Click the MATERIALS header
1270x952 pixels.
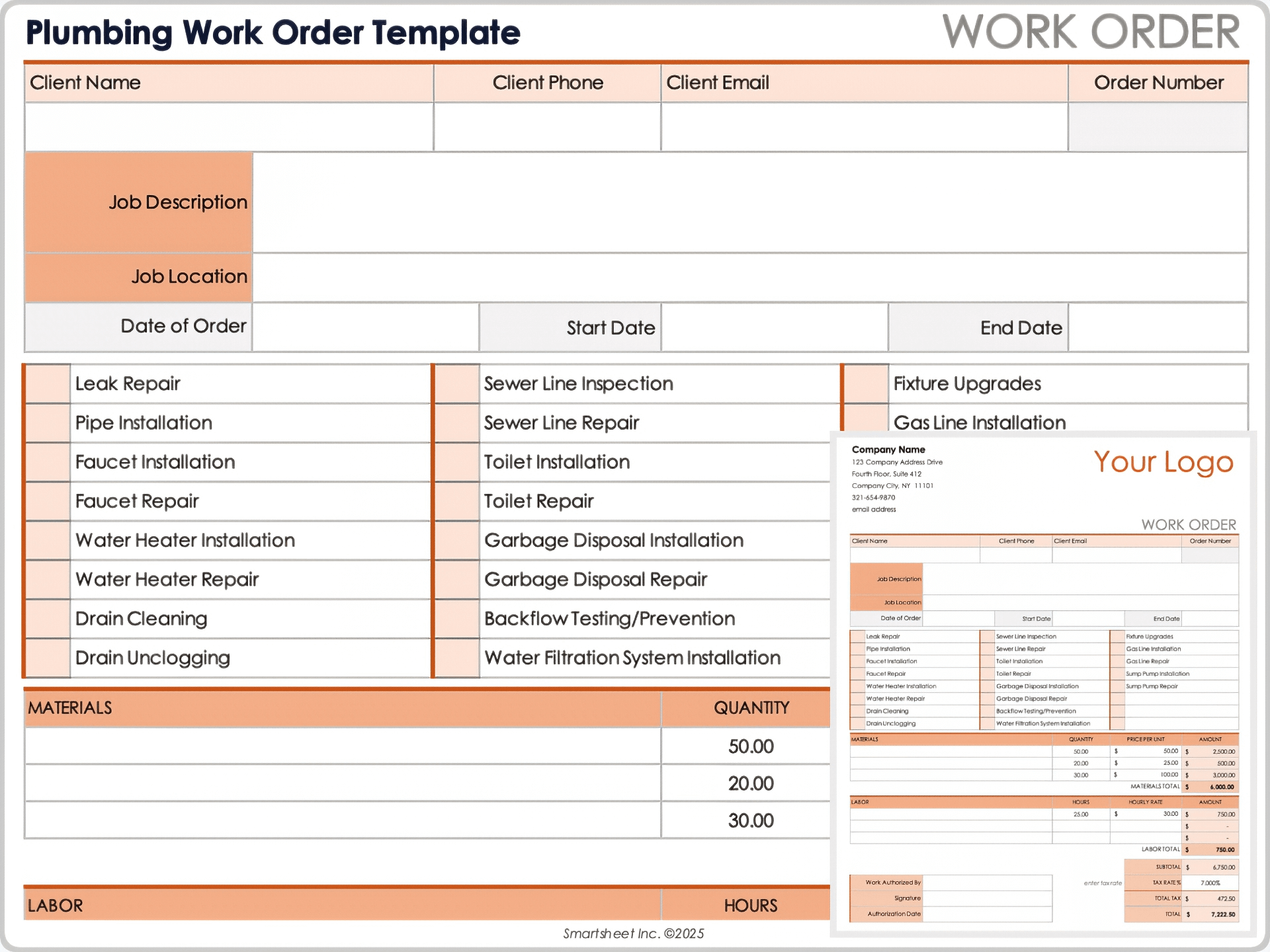(343, 708)
